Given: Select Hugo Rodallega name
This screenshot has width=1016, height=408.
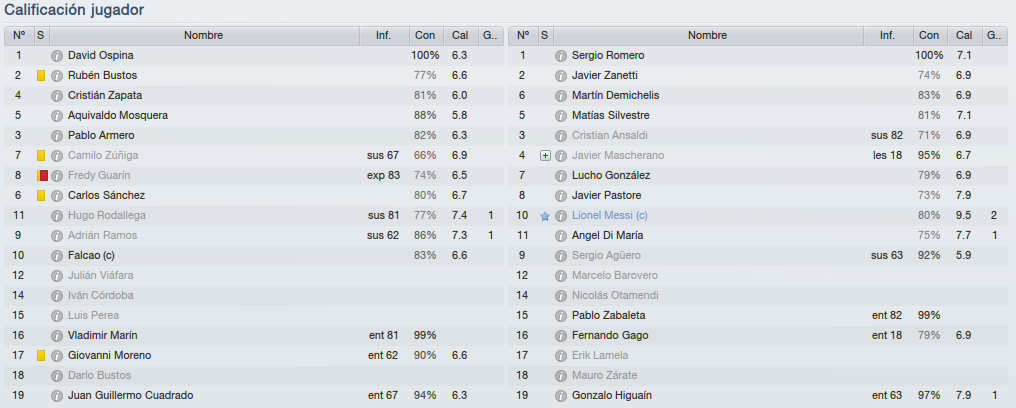Looking at the screenshot, I should point(107,216).
